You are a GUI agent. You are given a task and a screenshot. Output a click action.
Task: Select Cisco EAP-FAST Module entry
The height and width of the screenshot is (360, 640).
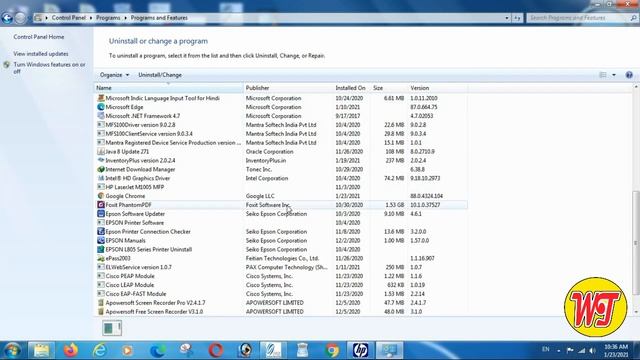(x=281, y=294)
